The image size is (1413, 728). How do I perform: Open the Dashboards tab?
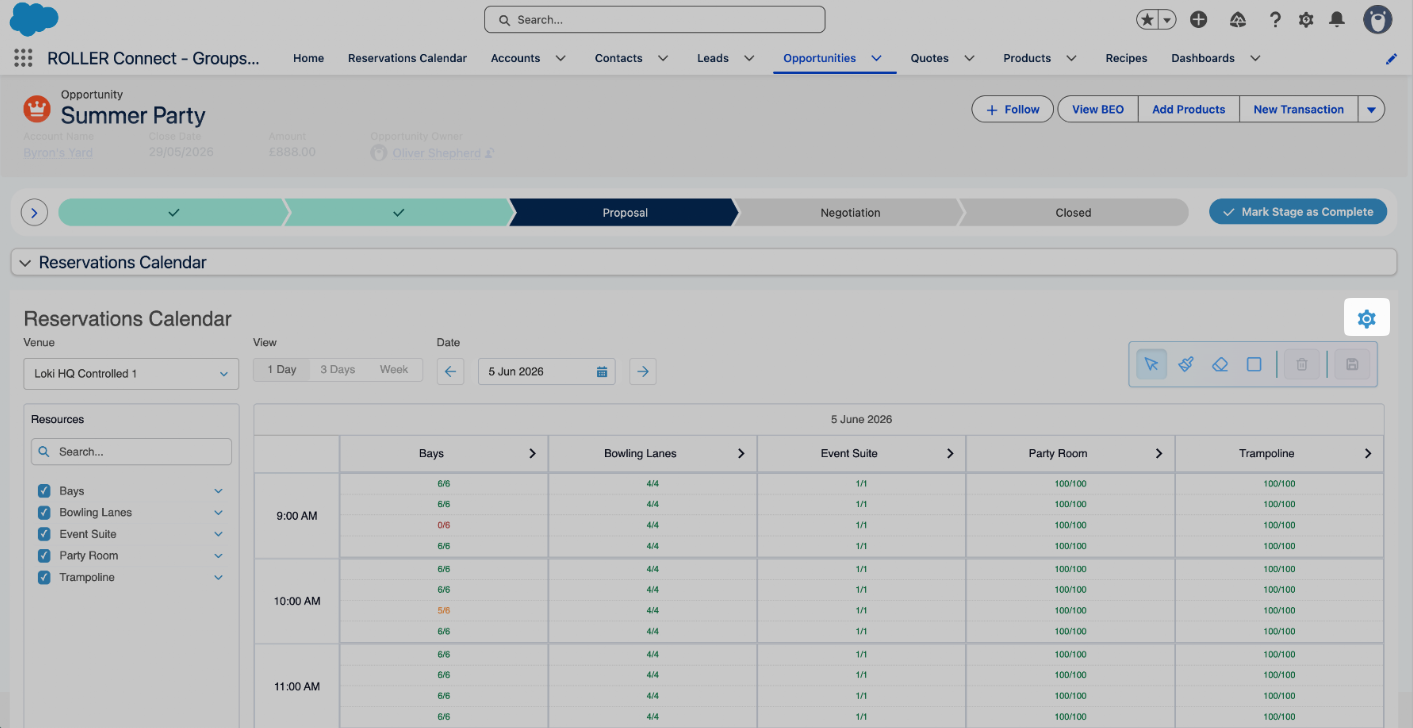[1203, 58]
